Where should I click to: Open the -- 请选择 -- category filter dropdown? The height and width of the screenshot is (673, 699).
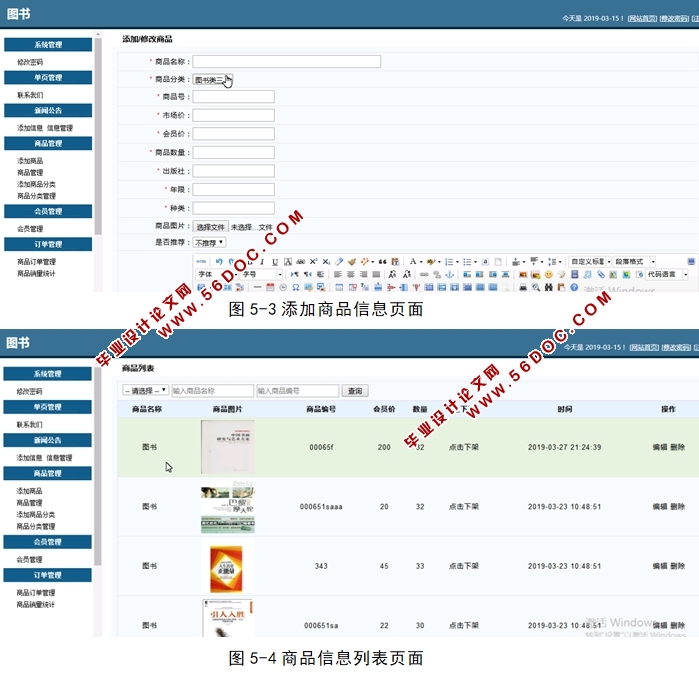pos(145,390)
